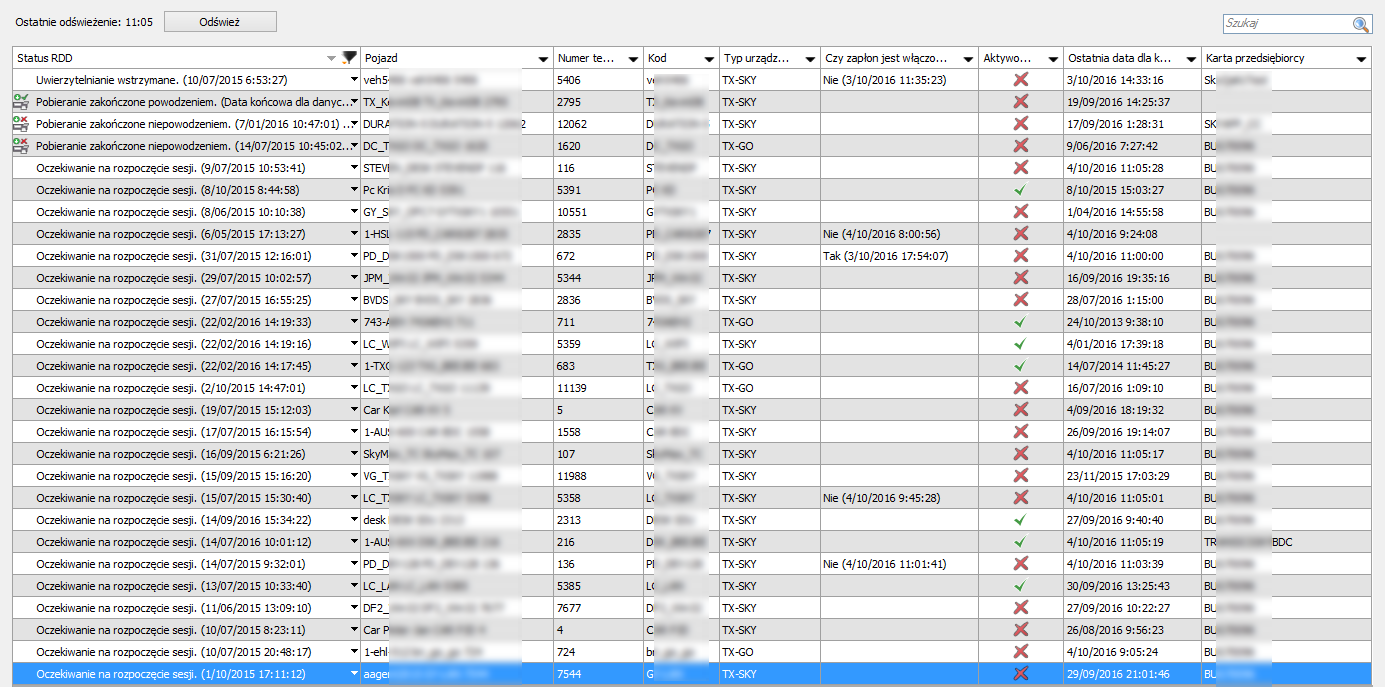Click the failed download icon in row 1620

pos(20,146)
